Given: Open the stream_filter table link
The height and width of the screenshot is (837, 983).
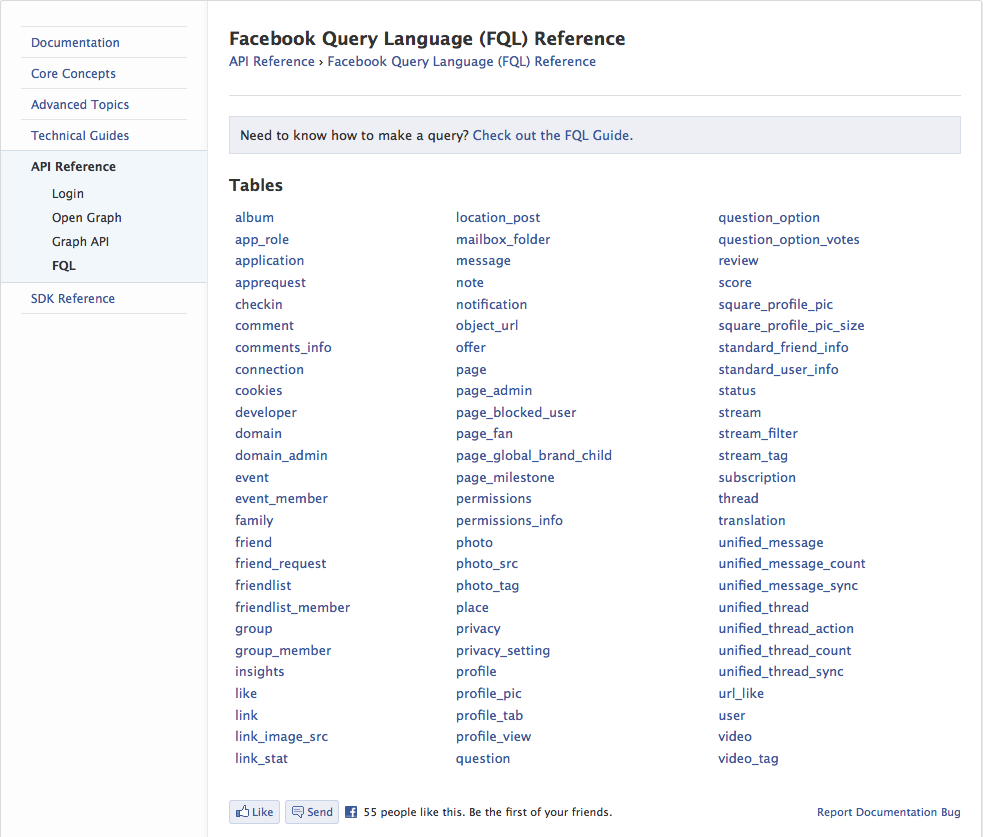Looking at the screenshot, I should (x=758, y=434).
